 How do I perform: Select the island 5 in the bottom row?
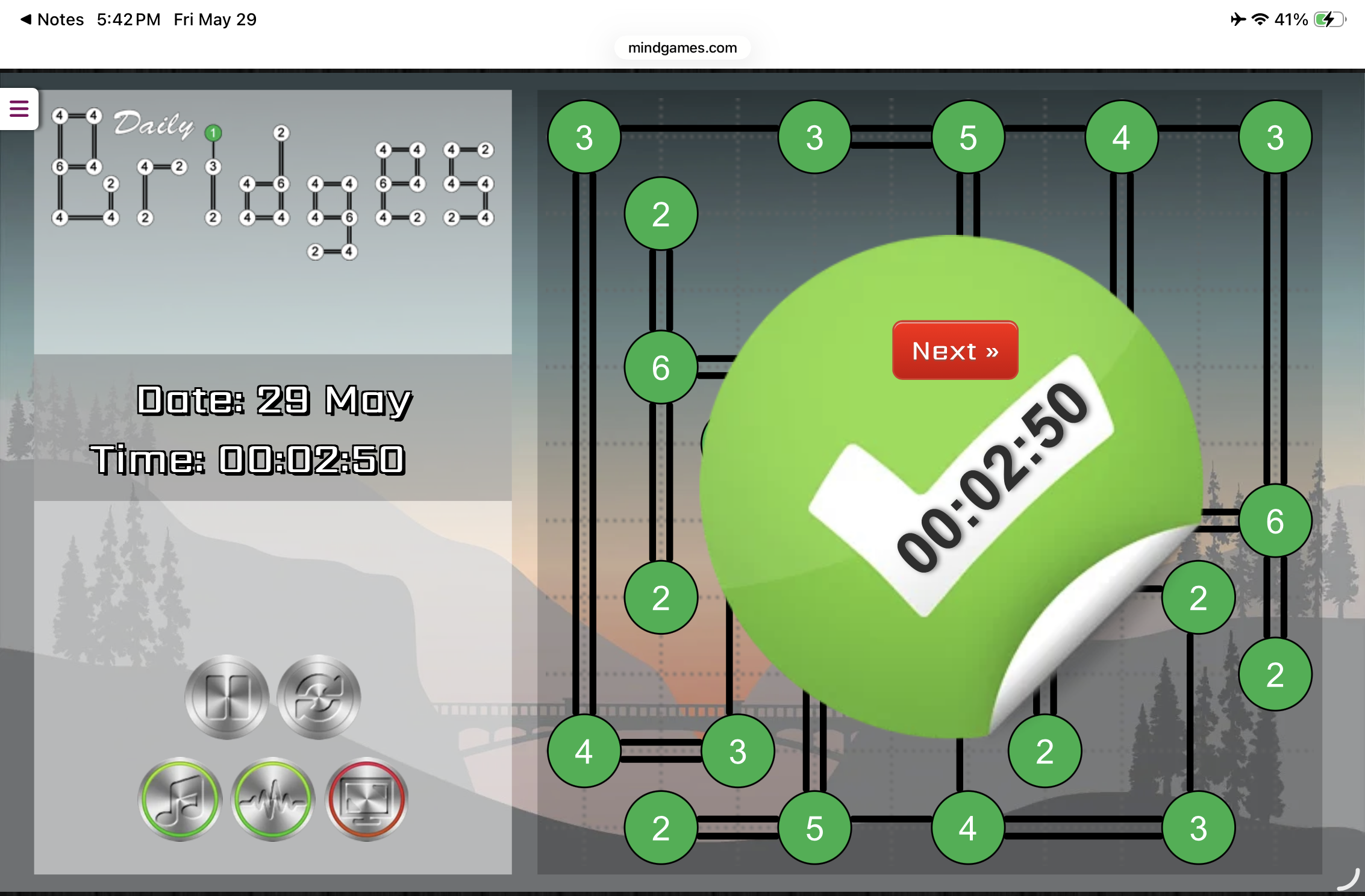(x=814, y=827)
